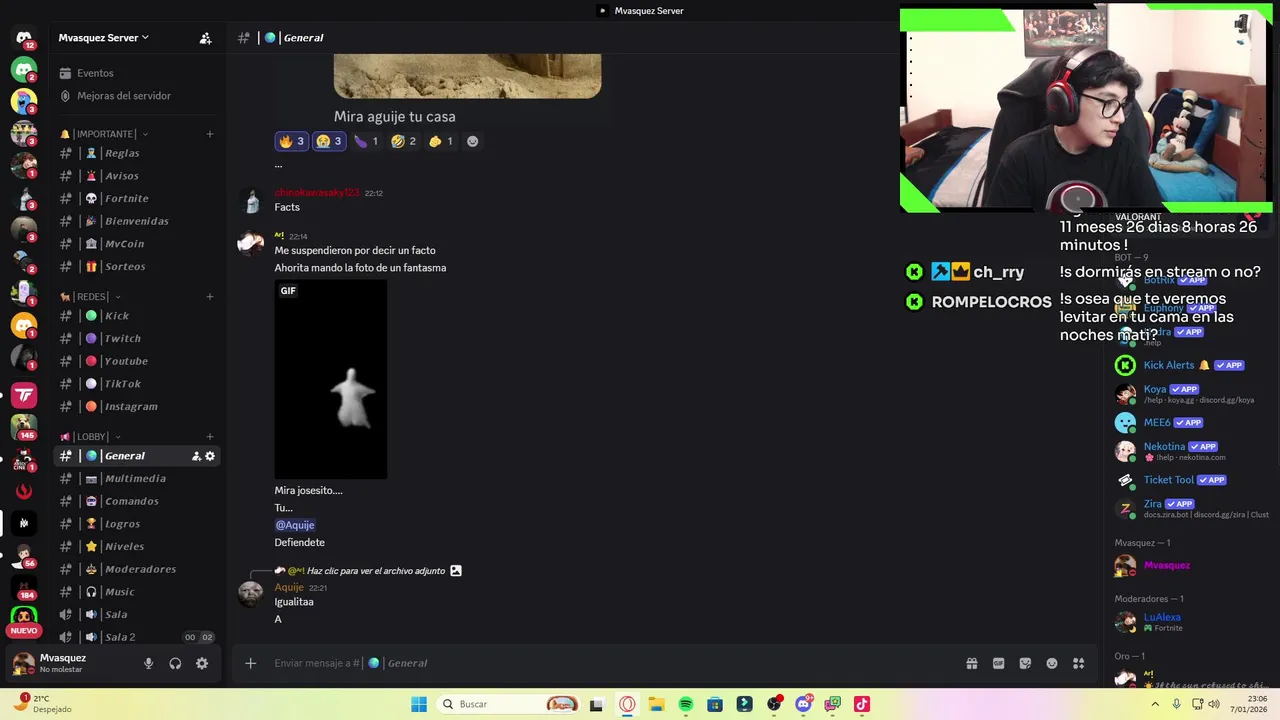Open Spotify from taskbar
The width and height of the screenshot is (1280, 720).
[686, 704]
